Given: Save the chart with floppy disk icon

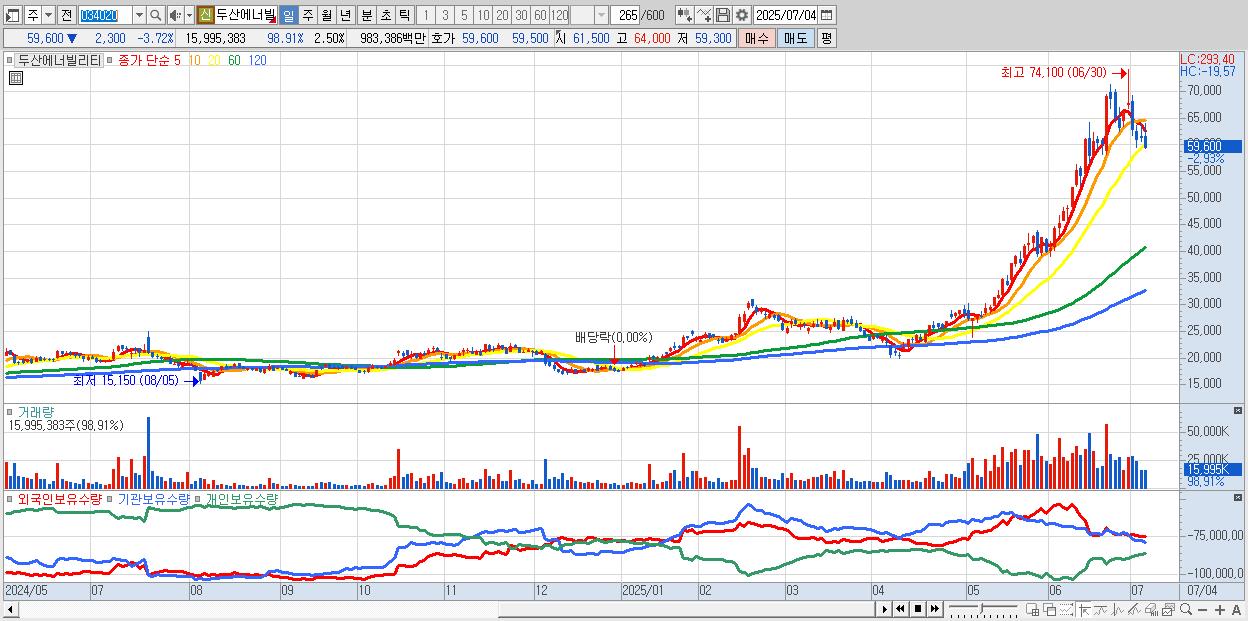Looking at the screenshot, I should pos(723,15).
